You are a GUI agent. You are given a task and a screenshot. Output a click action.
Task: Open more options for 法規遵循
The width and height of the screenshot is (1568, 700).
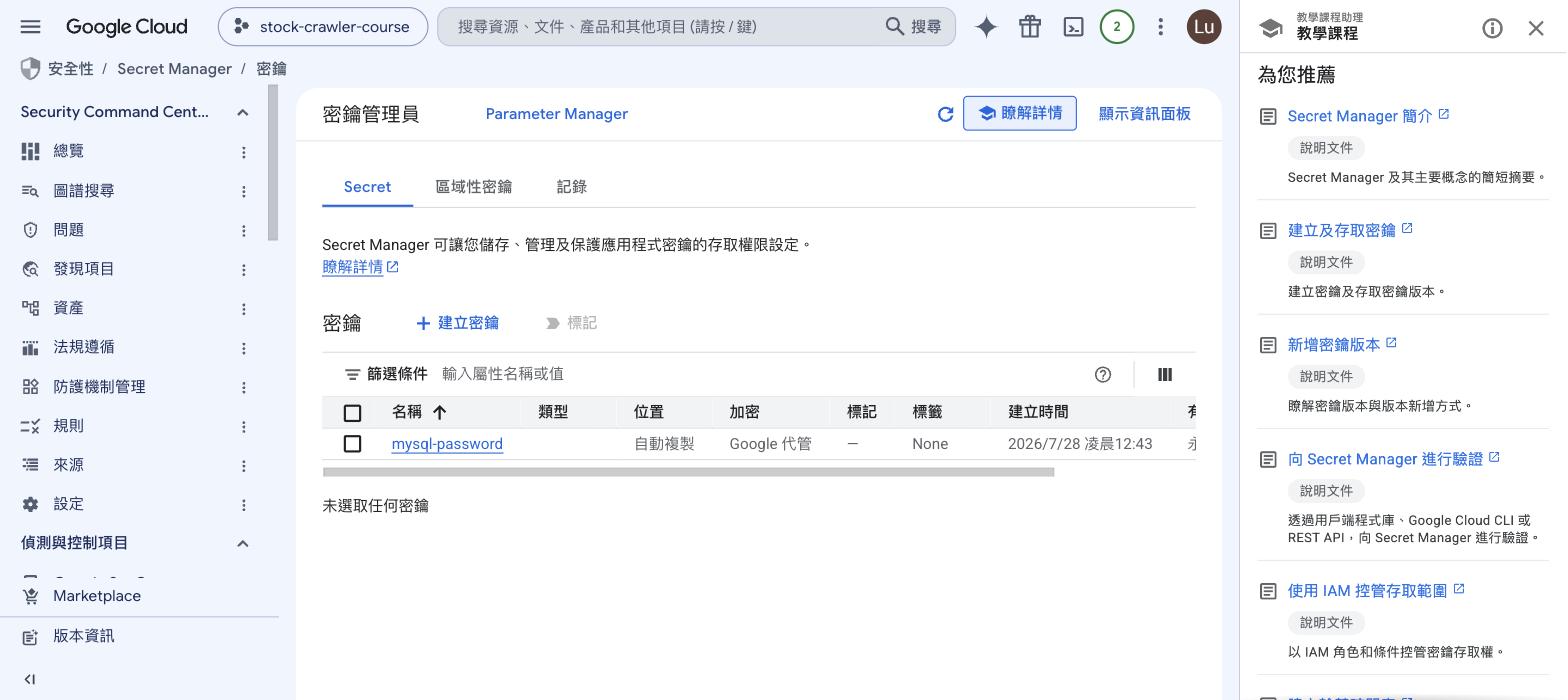click(x=243, y=348)
